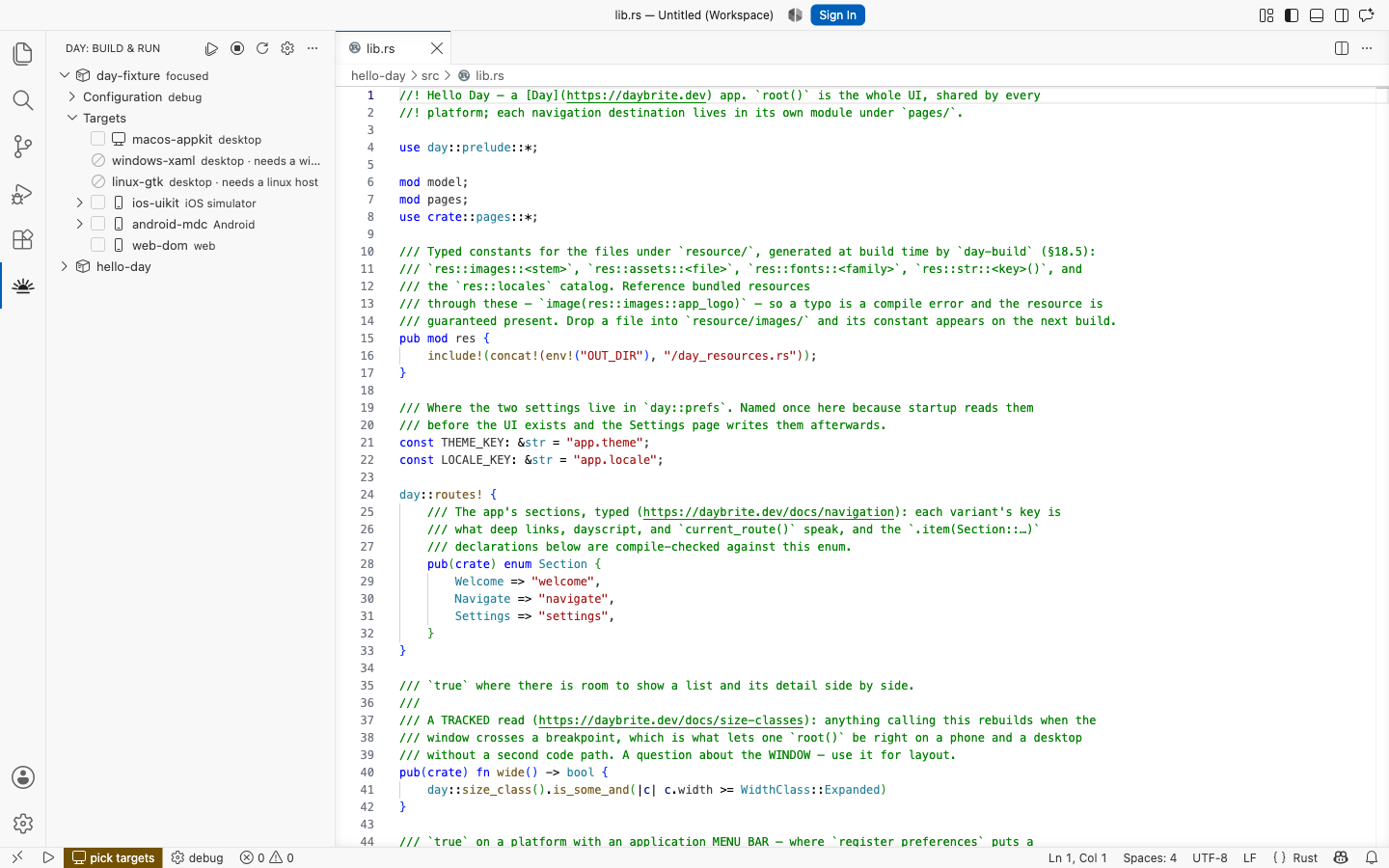Collapse the Targets node
This screenshot has height=868, width=1389.
(72, 118)
